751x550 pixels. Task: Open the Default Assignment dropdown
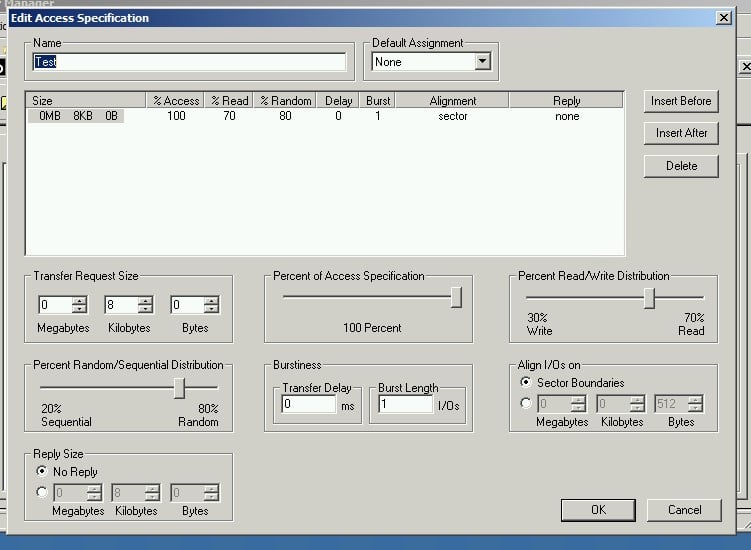point(483,62)
